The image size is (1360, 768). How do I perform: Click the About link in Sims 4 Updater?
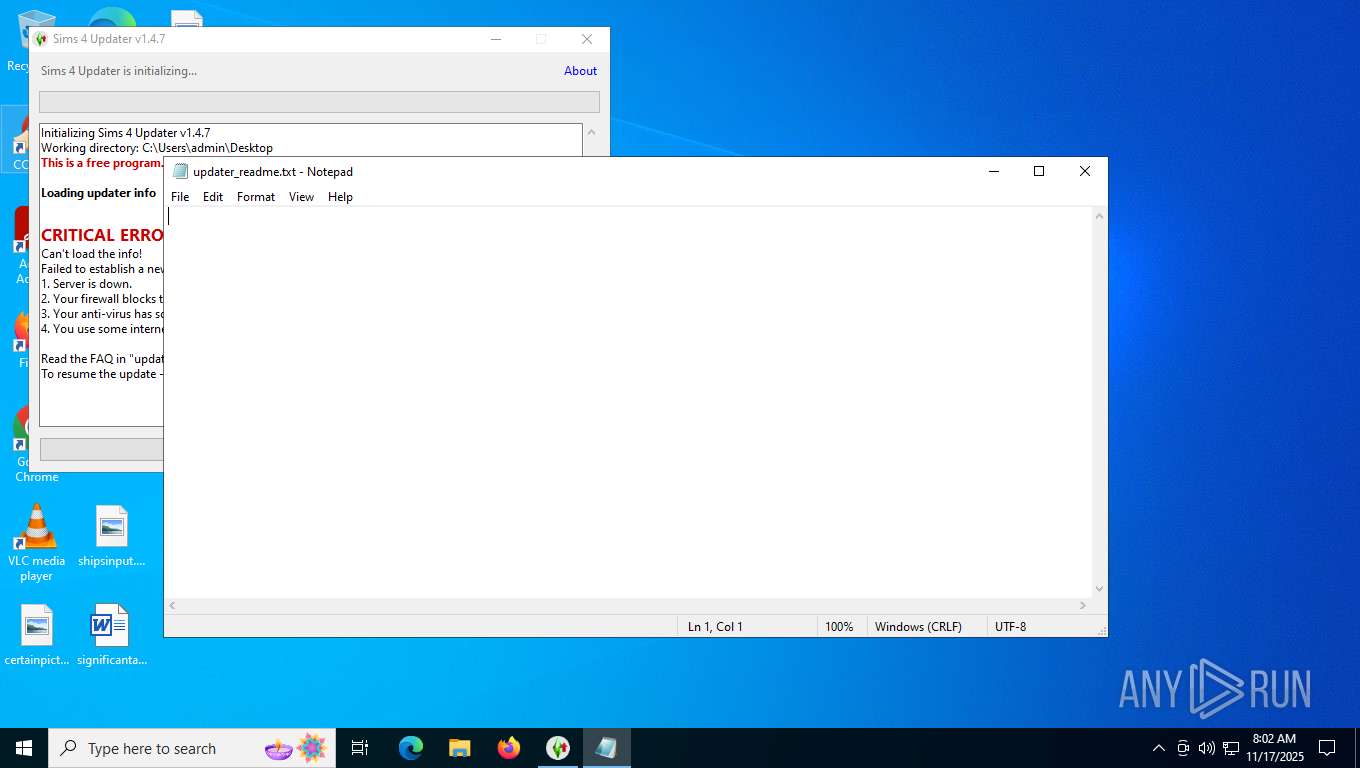(x=580, y=71)
